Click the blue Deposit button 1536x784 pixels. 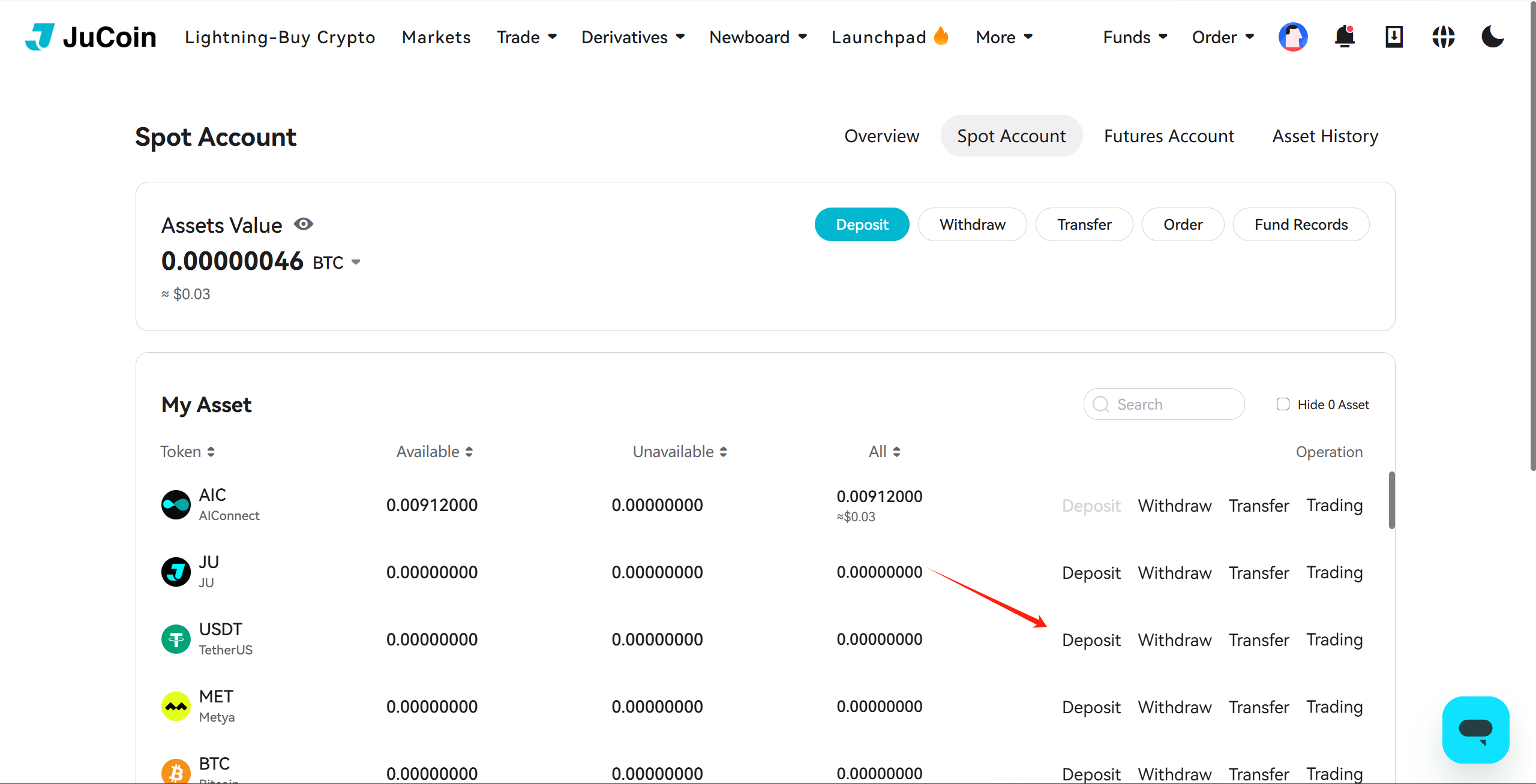862,224
